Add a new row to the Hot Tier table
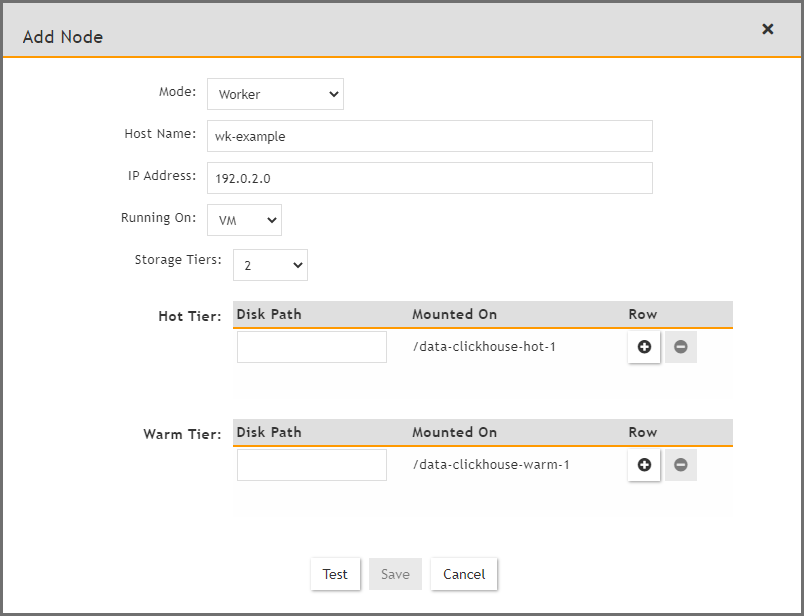 [644, 347]
